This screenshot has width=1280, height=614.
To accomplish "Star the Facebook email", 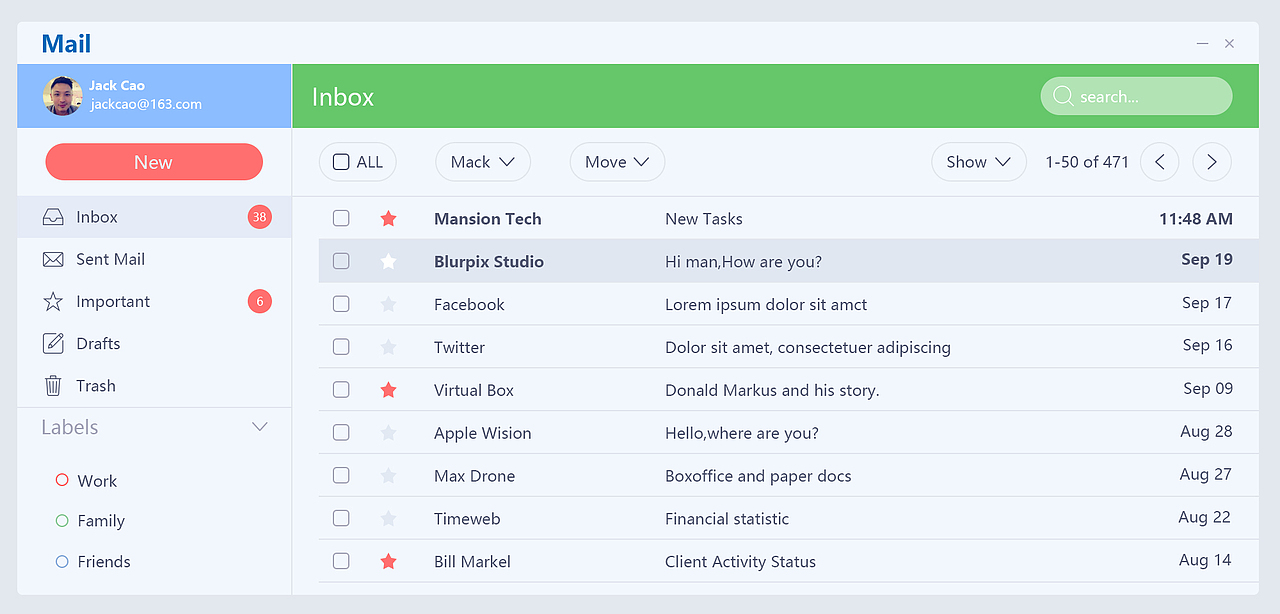I will click(389, 305).
